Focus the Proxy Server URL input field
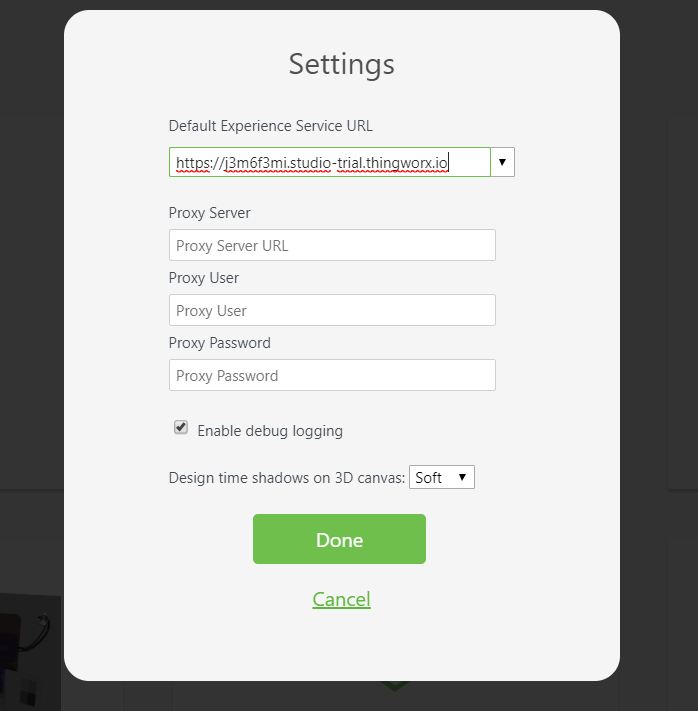This screenshot has width=698, height=711. (x=332, y=245)
